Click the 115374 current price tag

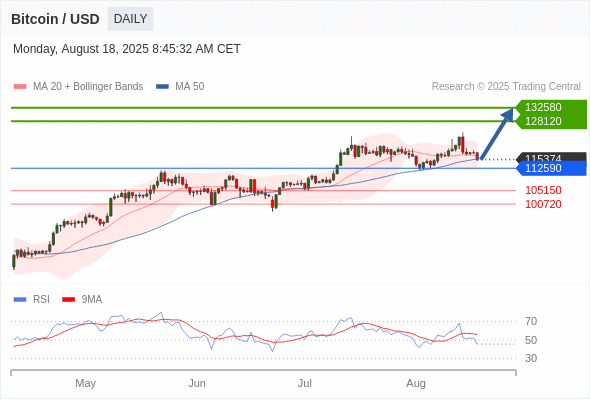coord(551,157)
